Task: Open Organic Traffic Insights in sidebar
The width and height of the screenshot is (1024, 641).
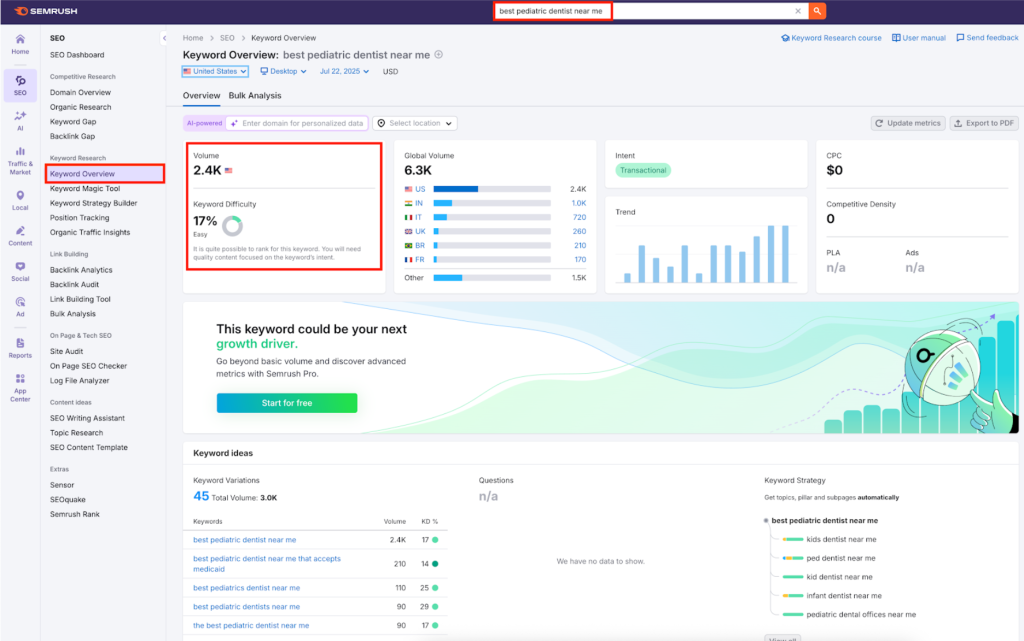Action: [x=90, y=232]
